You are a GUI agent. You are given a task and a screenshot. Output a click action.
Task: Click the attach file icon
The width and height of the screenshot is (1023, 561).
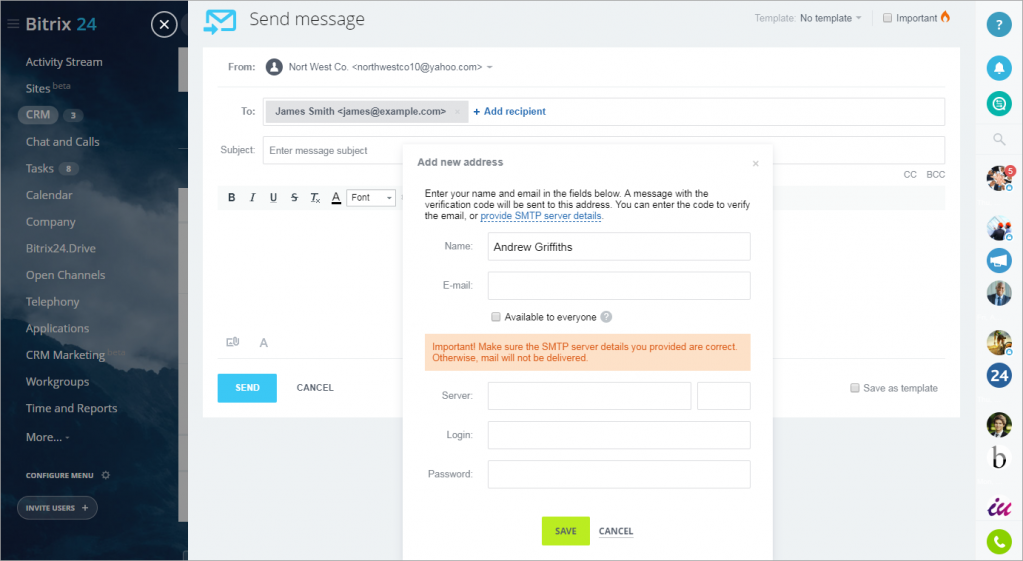(233, 342)
